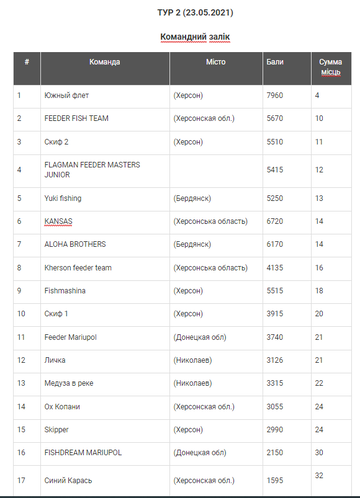Click FLAGMAN FEEDER MASTERS JUNIOR cell
Viewport: 360px width, 498px height.
click(x=105, y=170)
